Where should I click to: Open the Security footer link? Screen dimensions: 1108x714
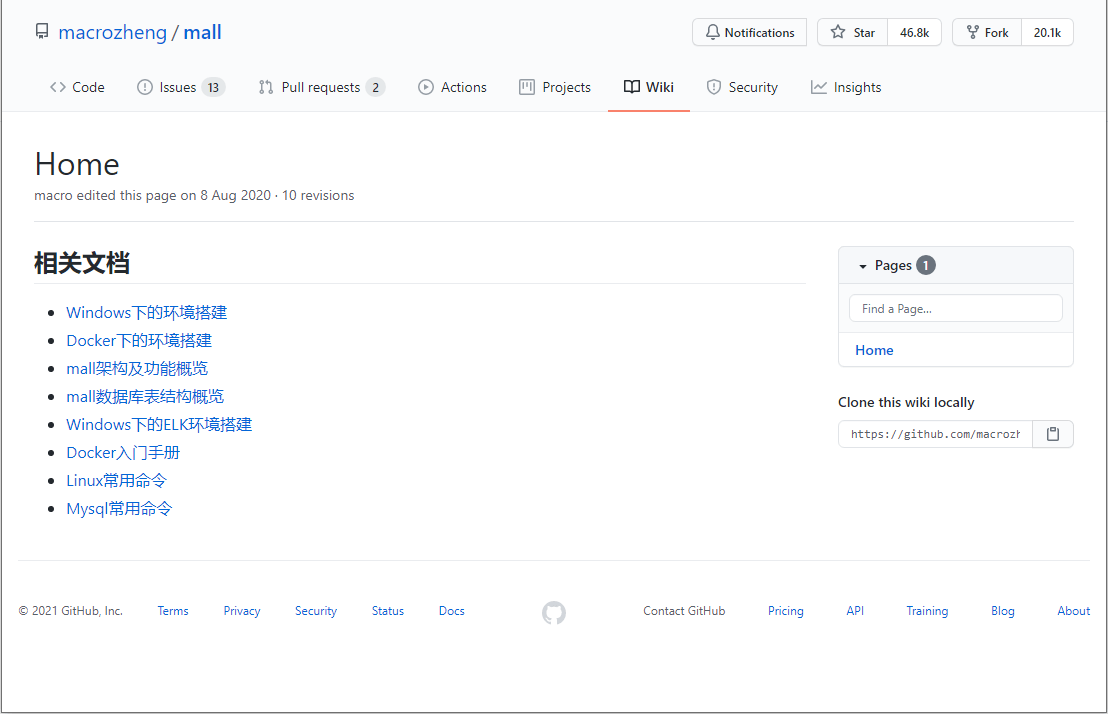click(316, 611)
